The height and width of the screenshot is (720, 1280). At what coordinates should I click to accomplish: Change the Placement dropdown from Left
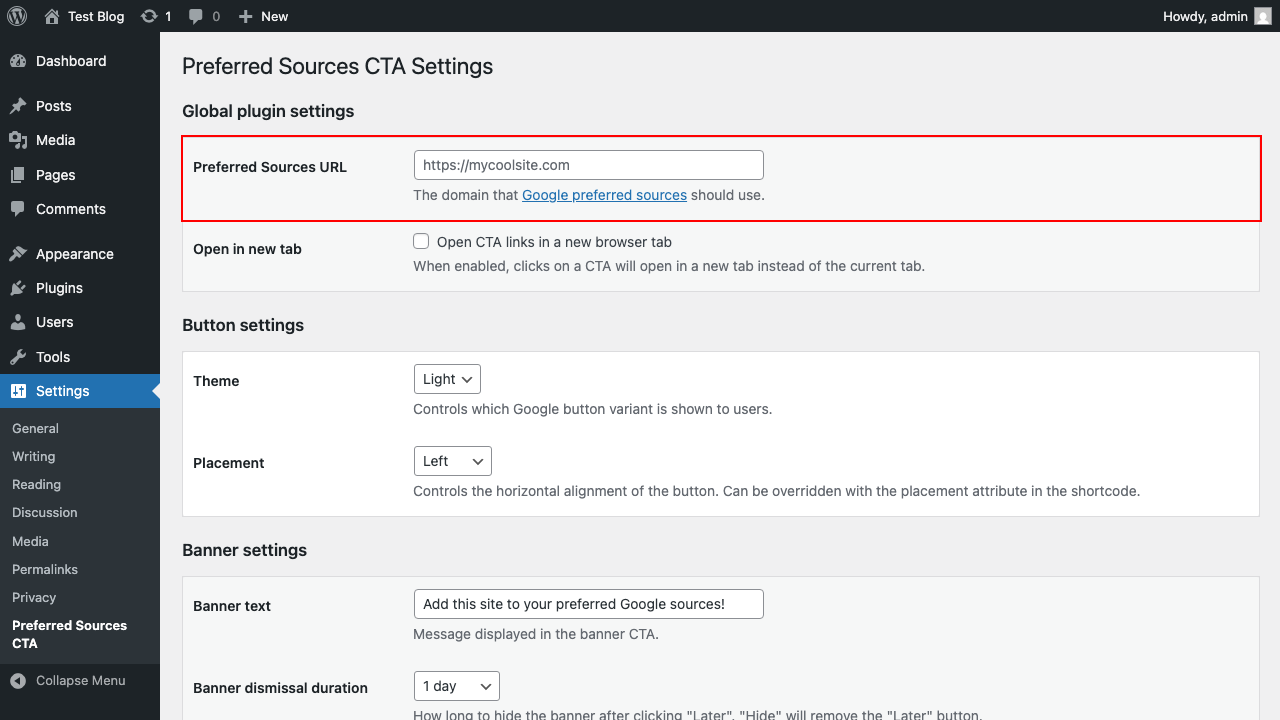(x=452, y=461)
